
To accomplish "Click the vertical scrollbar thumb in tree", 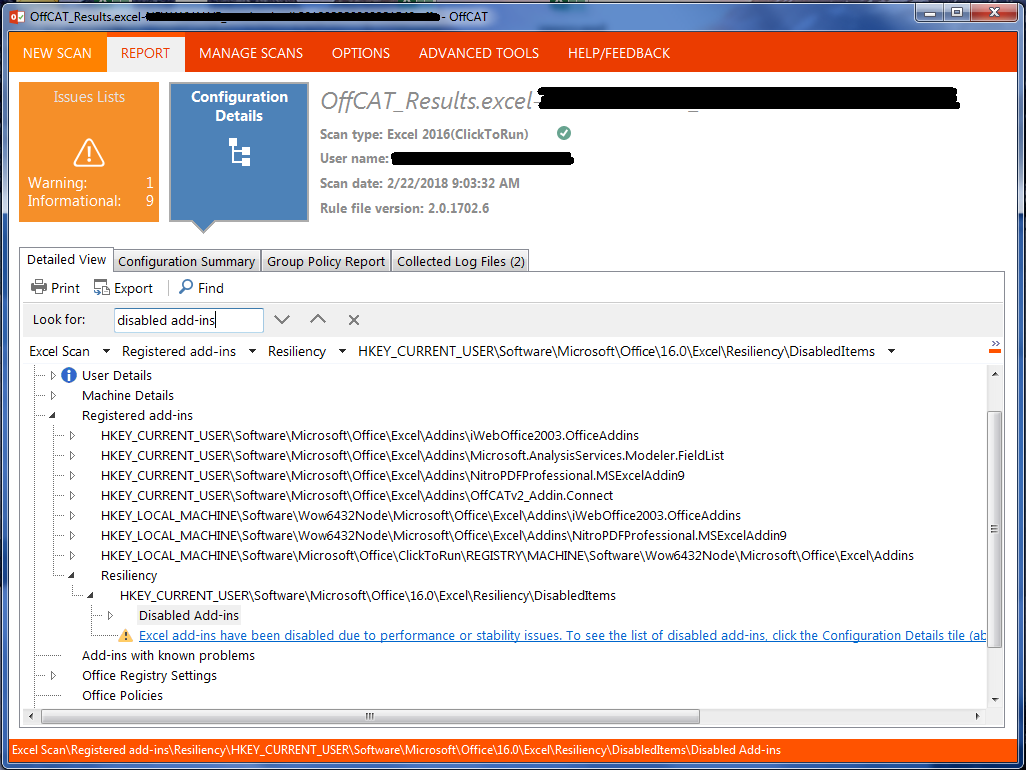I will coord(995,529).
